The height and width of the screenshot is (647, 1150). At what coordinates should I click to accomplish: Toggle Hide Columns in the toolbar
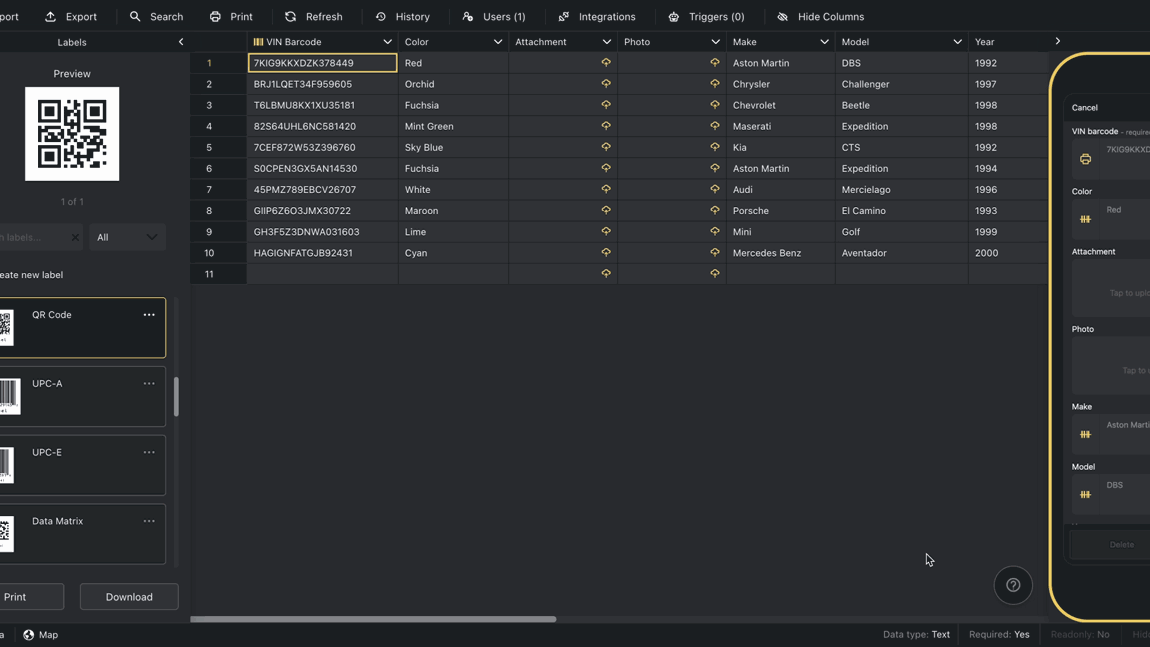[x=820, y=17]
